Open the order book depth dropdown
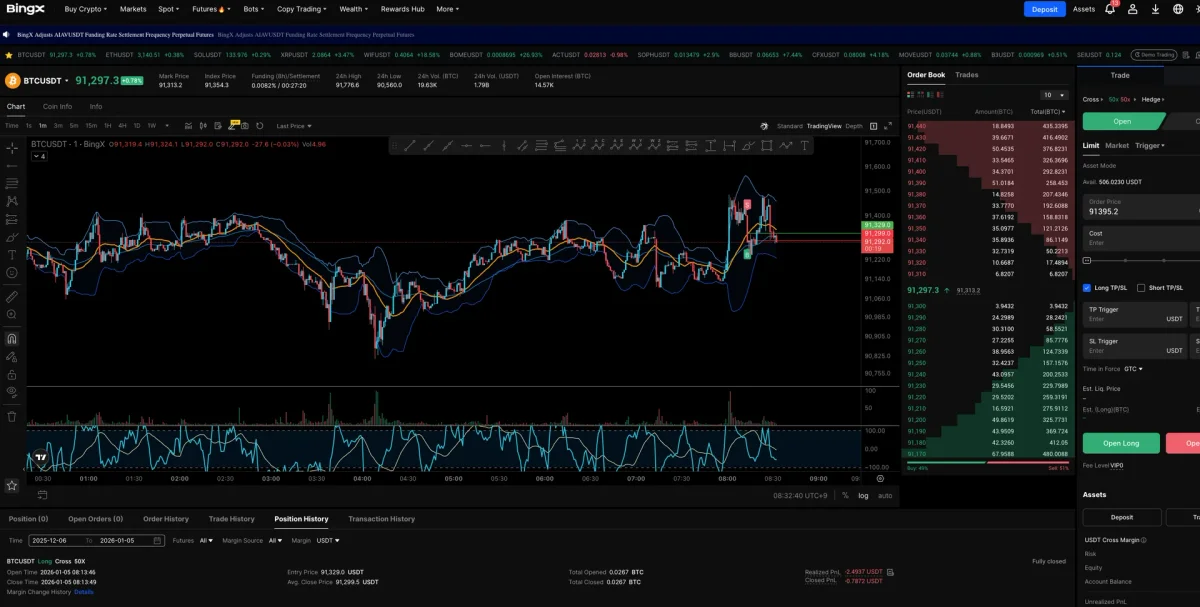The image size is (1200, 607). pos(1053,95)
